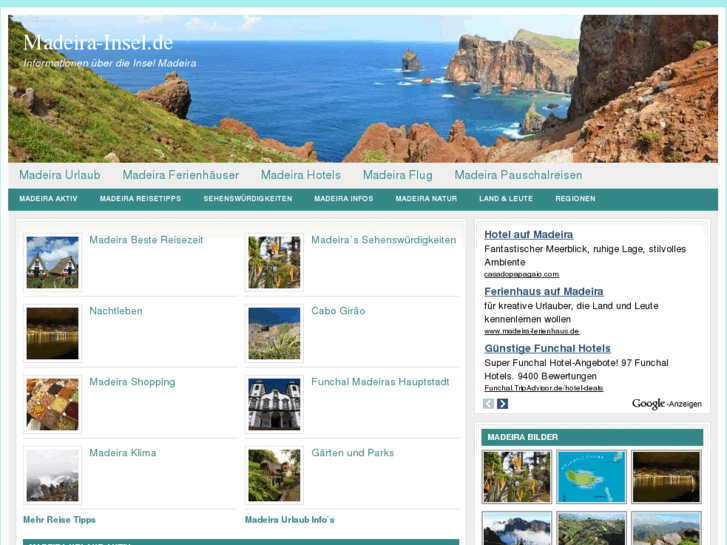This screenshot has width=727, height=545.
Task: Open the Nachtleben link
Action: coord(116,311)
